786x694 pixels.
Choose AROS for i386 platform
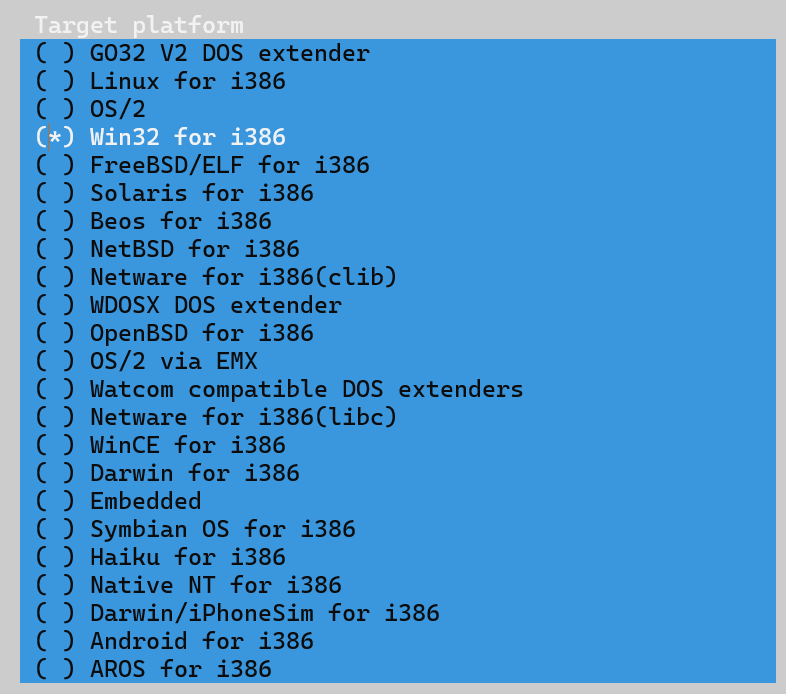pyautogui.click(x=153, y=669)
